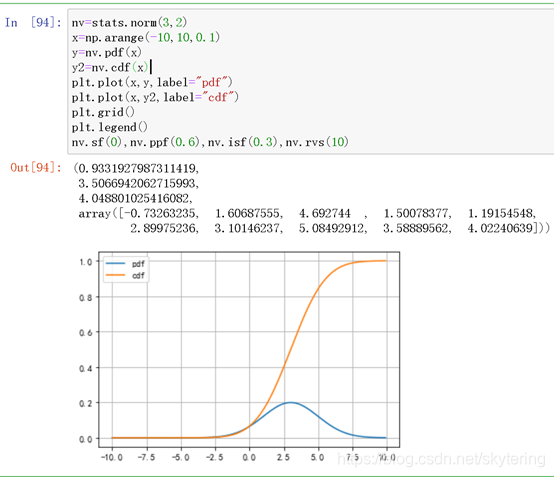Viewport: 554px width, 477px height.
Task: Click the pdf legend entry
Action: [126, 264]
